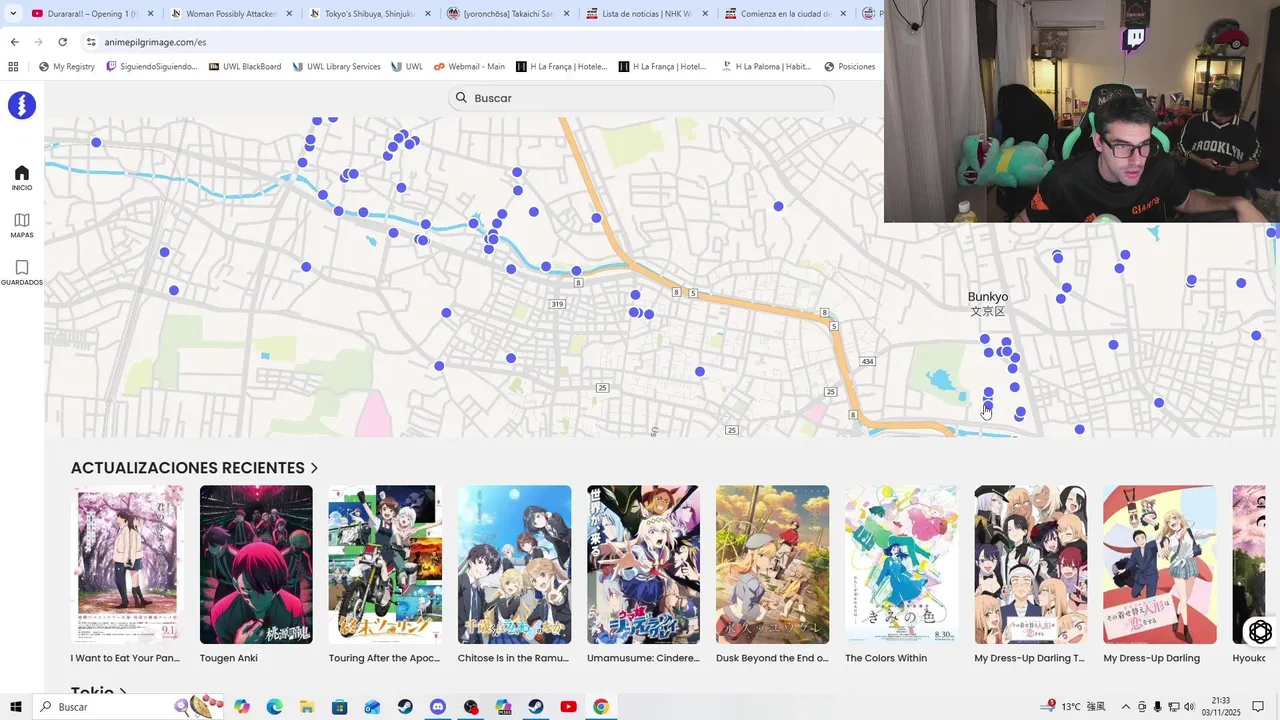This screenshot has height=720, width=1280.
Task: Click the clock showing 21:33
Action: 1221,707
